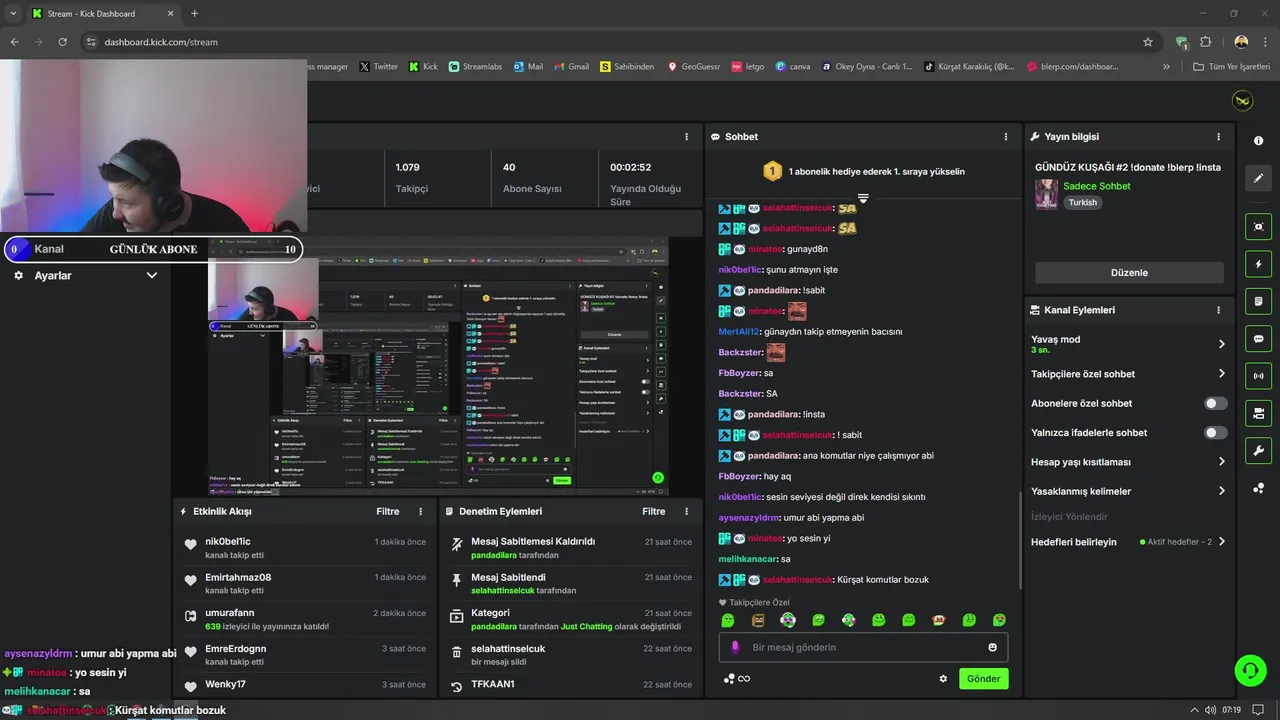Open the green headset support button

click(1250, 670)
